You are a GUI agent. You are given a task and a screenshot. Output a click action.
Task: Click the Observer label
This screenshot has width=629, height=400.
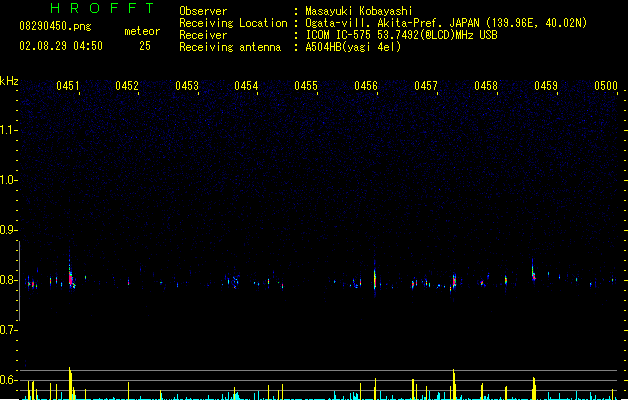click(203, 11)
